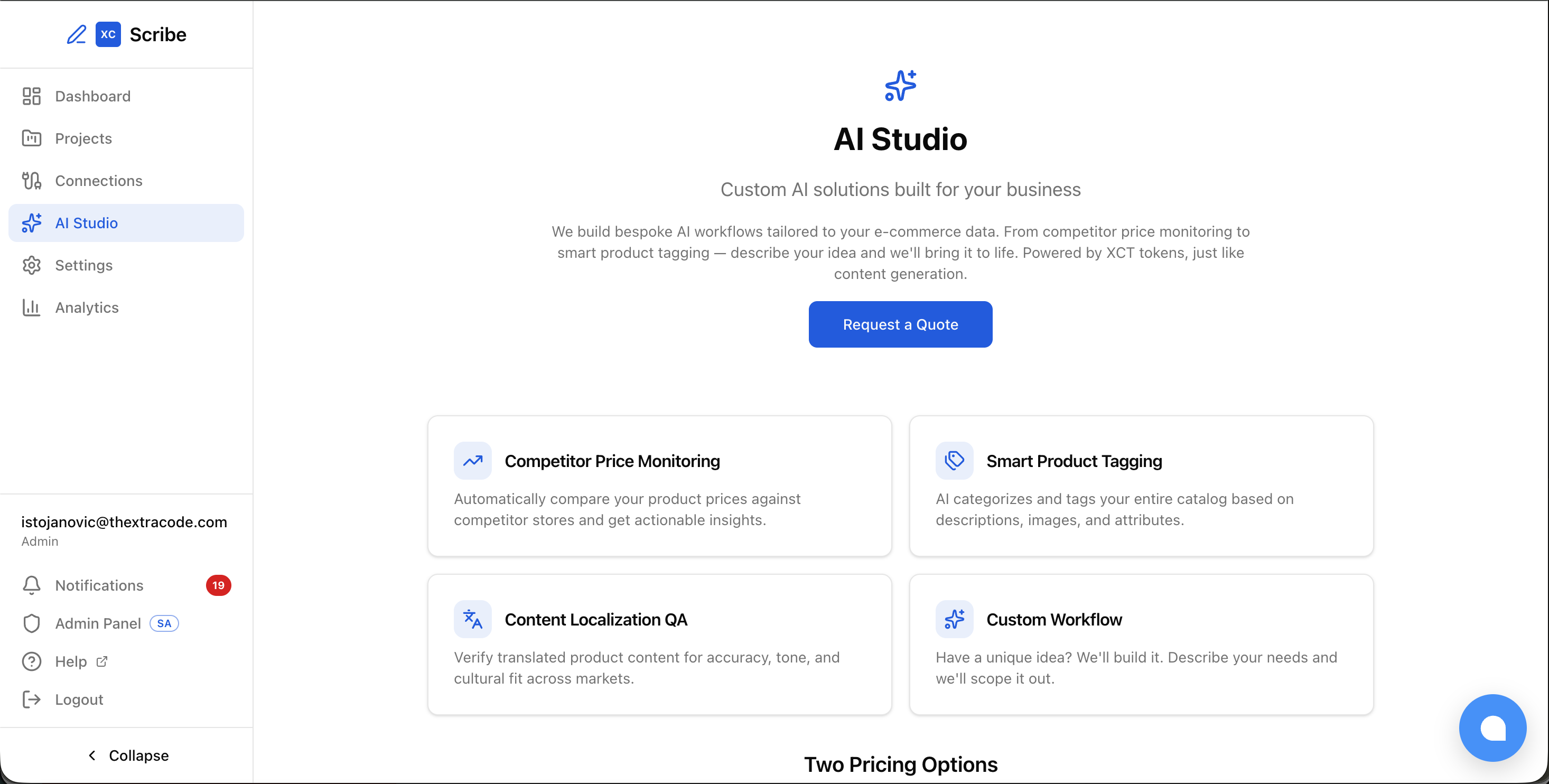Click the Notifications bell icon
The image size is (1549, 784).
point(31,585)
